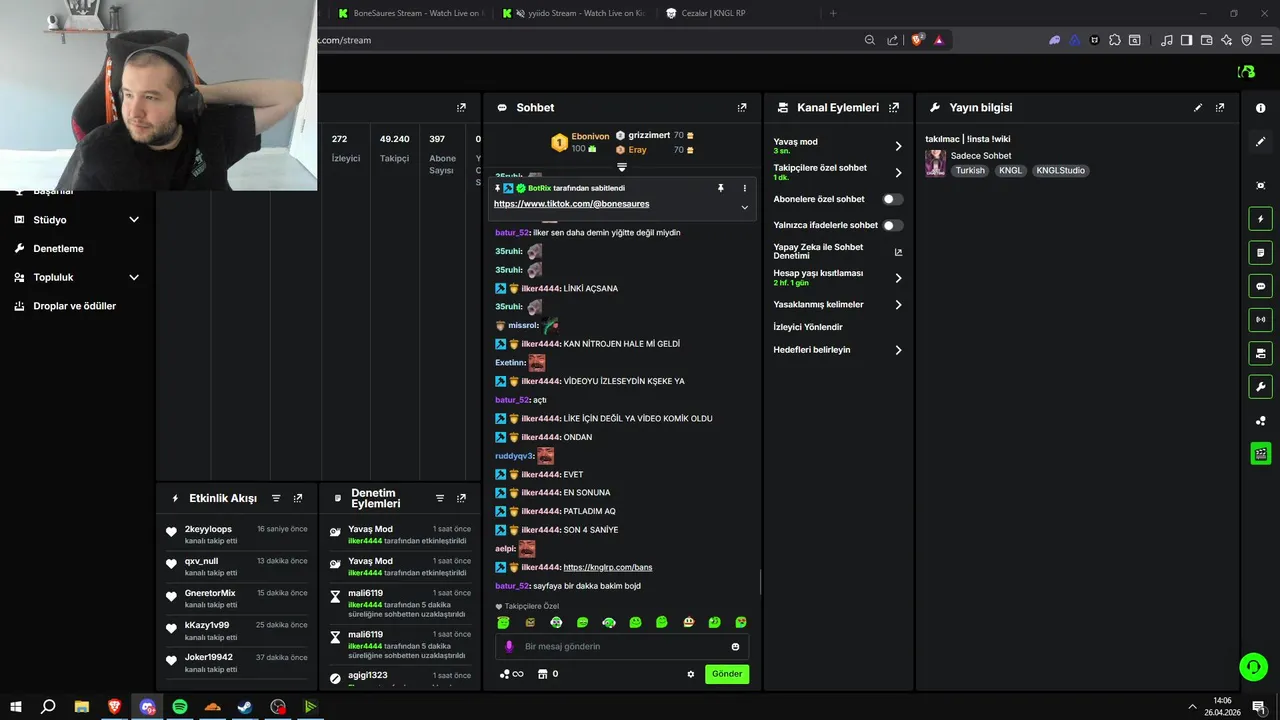Switch to BoneSaures Stream browser tab

tap(411, 13)
